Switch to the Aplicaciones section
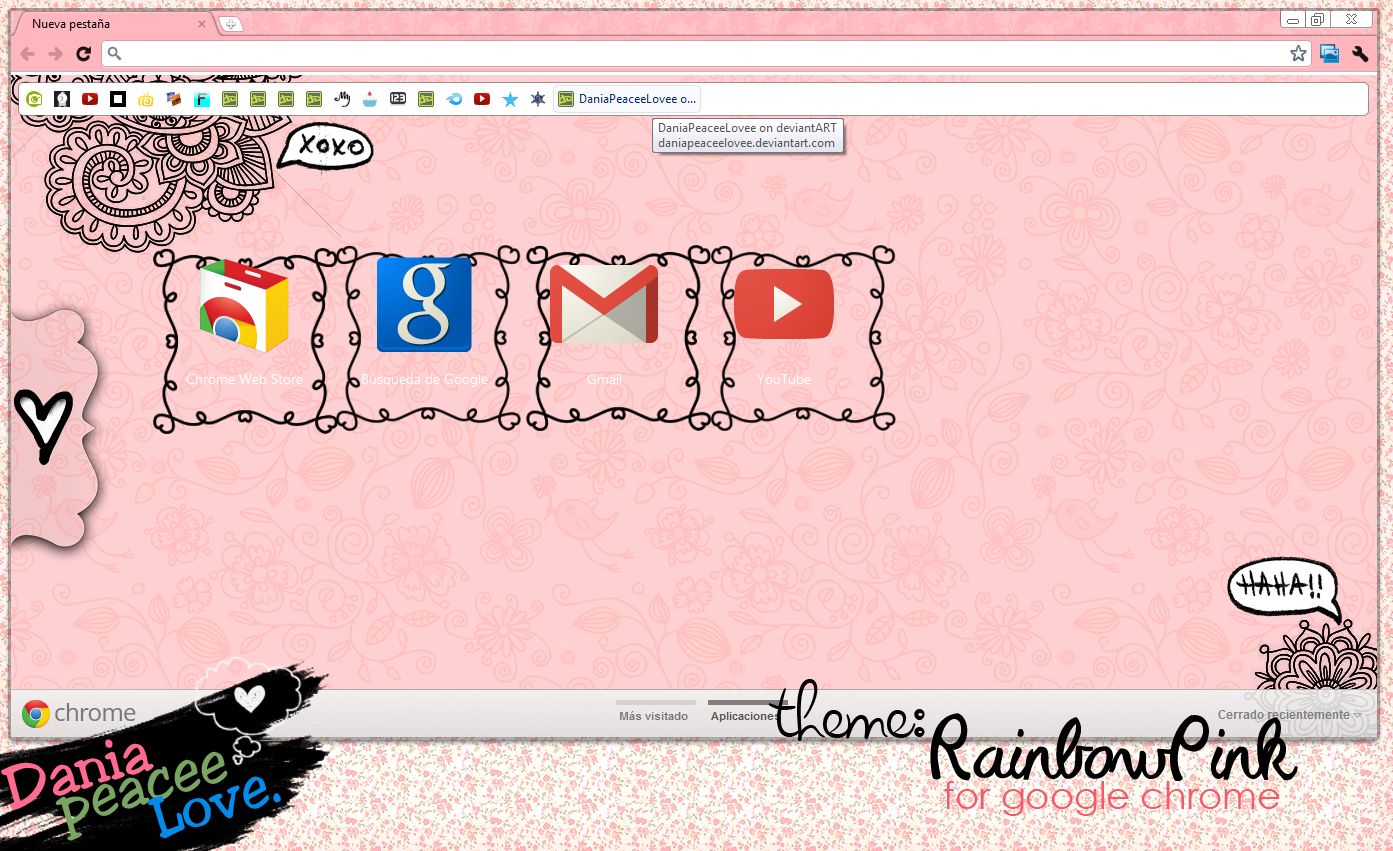Viewport: 1393px width, 851px height. pos(744,715)
